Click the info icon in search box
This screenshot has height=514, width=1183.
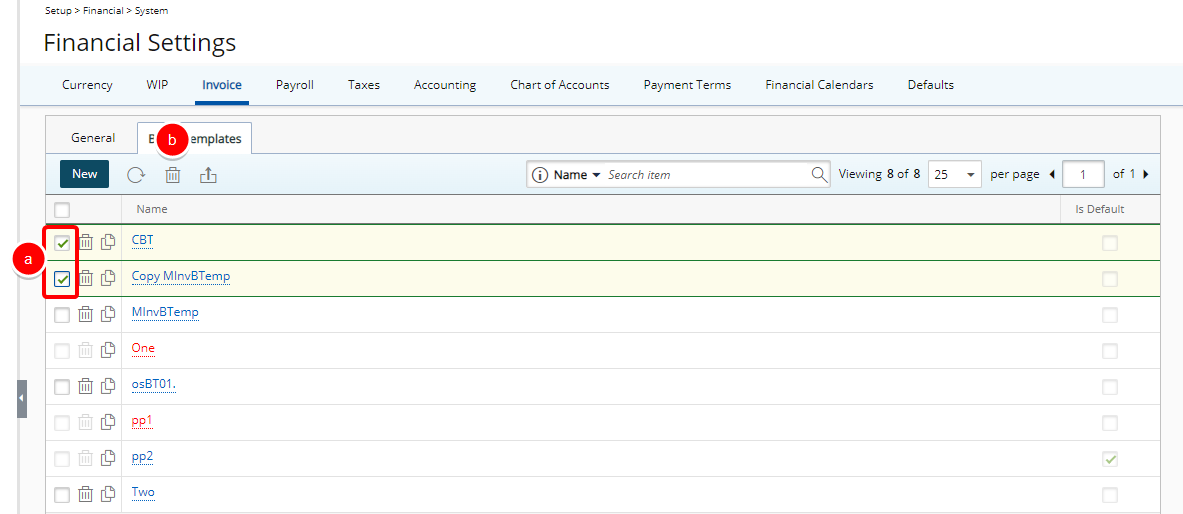539,175
